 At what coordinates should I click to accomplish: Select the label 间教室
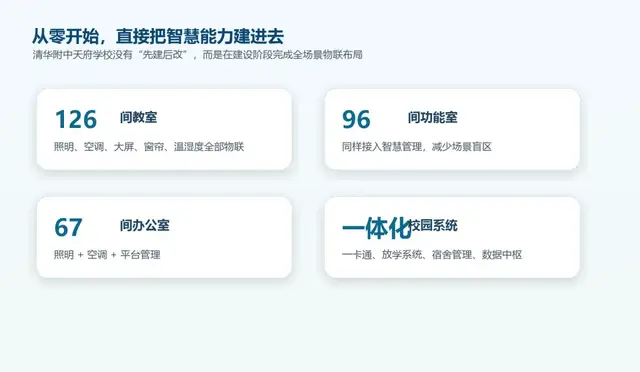click(x=138, y=118)
